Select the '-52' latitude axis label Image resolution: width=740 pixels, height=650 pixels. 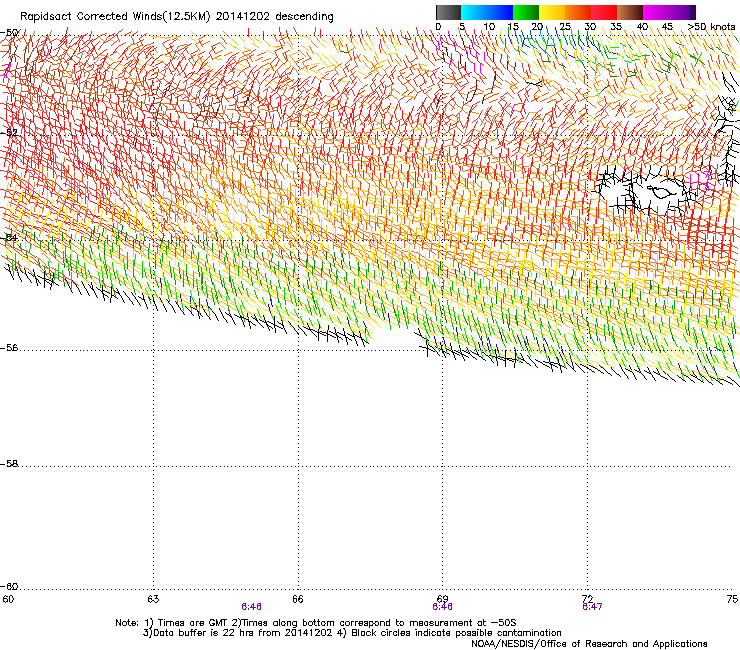tap(9, 133)
